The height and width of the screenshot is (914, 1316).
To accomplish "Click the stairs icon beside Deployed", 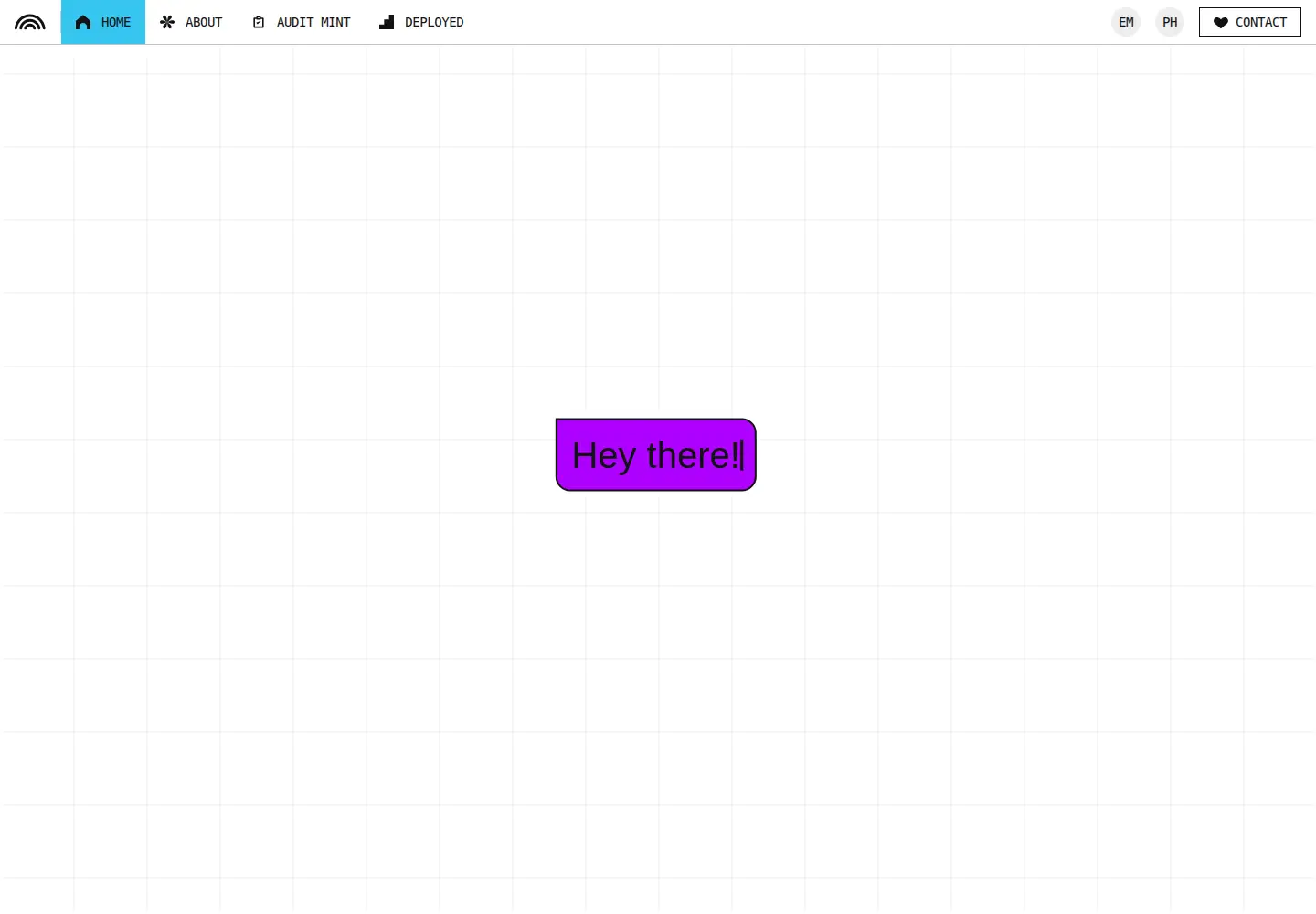I will point(387,22).
